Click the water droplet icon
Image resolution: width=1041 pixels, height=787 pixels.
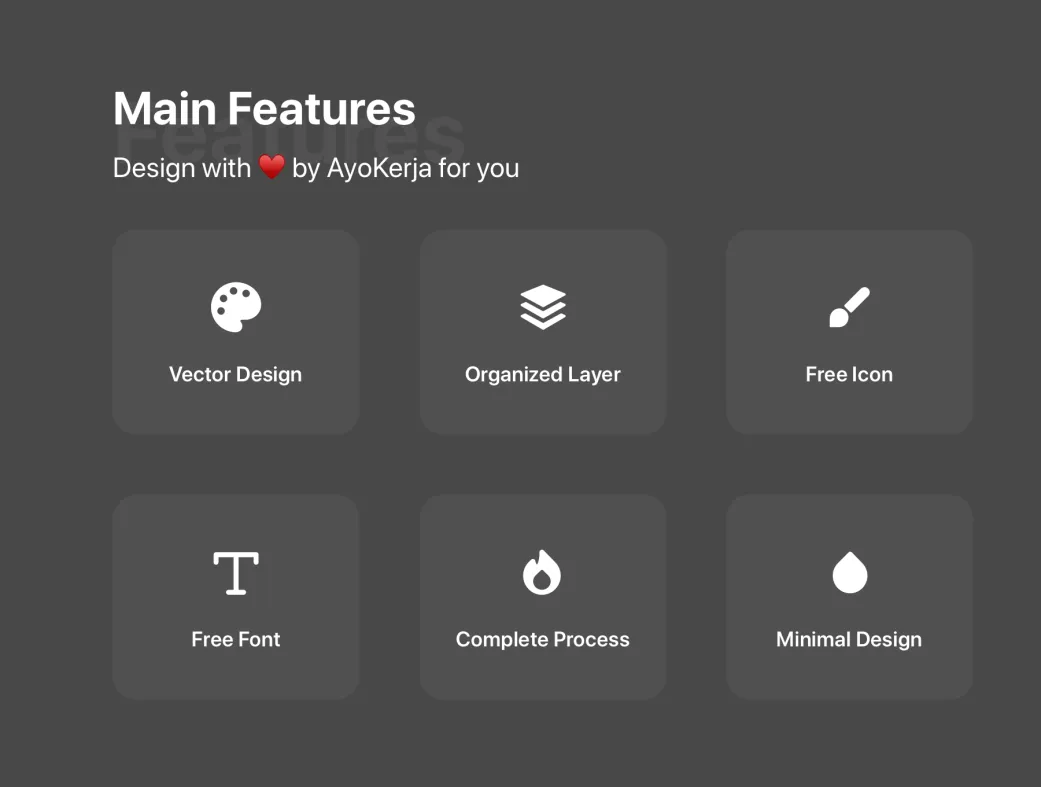coord(850,572)
